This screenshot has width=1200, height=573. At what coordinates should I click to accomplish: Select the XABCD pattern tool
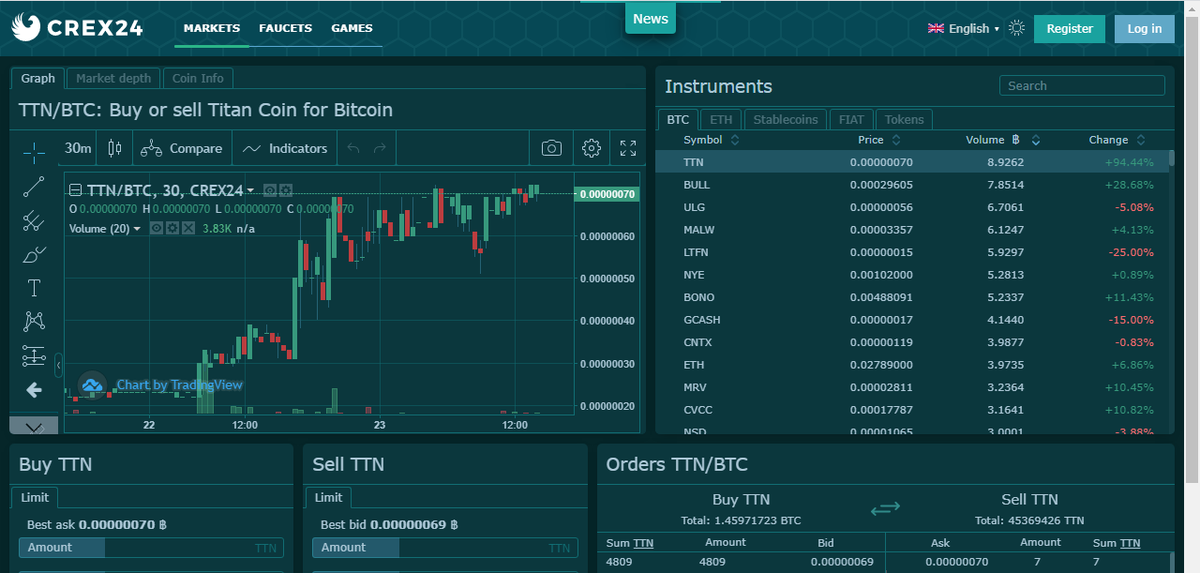pyautogui.click(x=34, y=321)
